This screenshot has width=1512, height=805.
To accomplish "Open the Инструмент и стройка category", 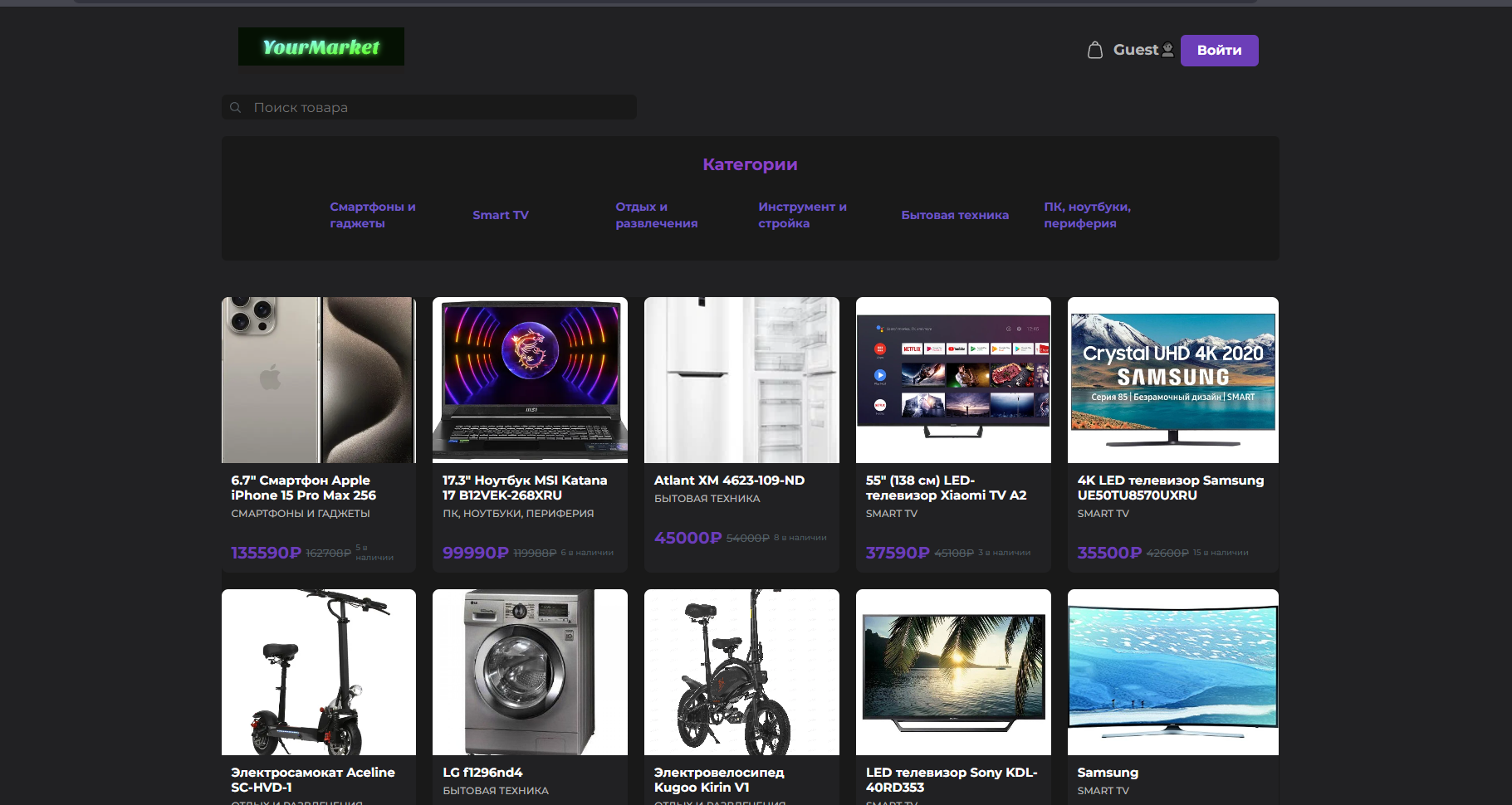I will pyautogui.click(x=802, y=215).
